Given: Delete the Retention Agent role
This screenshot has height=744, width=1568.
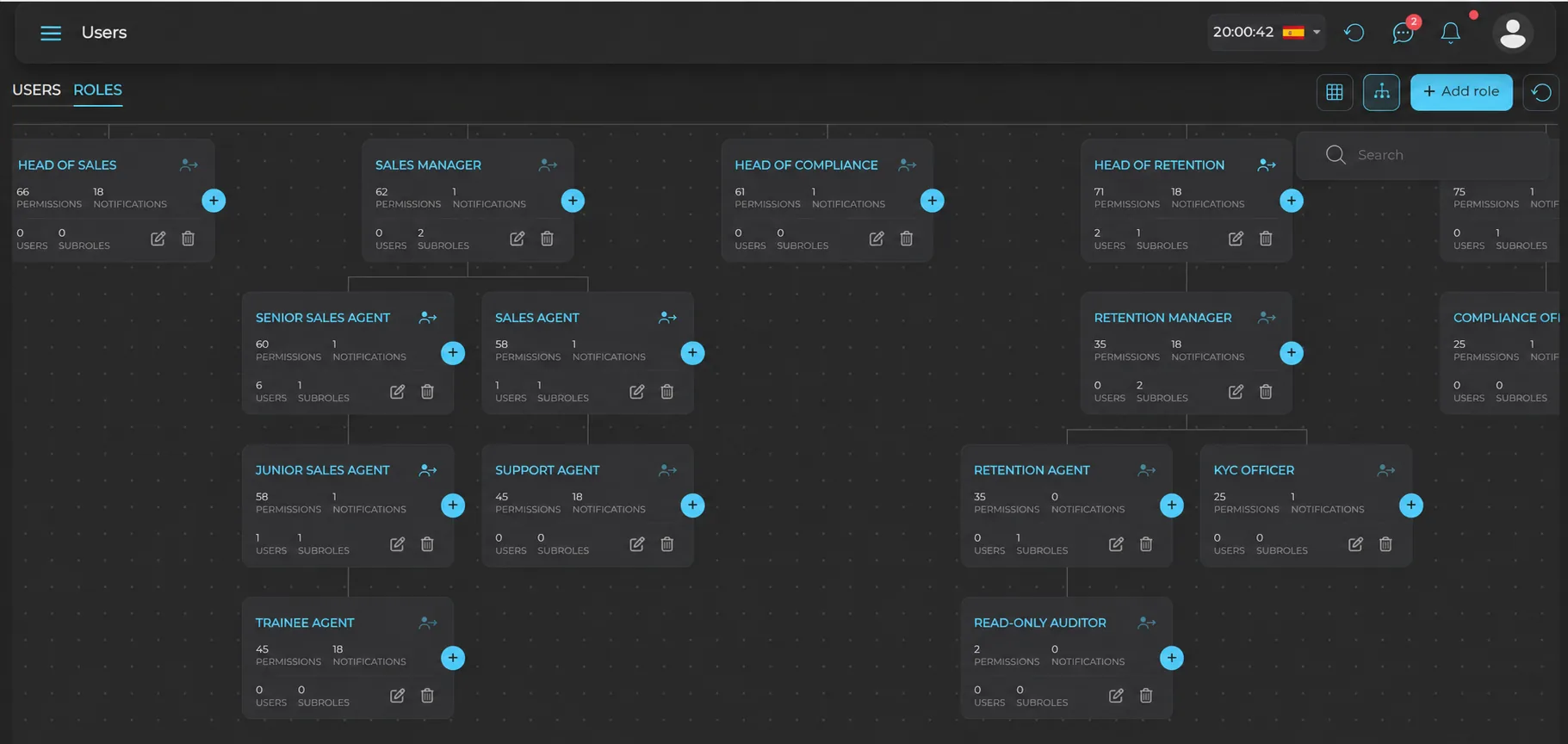Looking at the screenshot, I should (1146, 544).
